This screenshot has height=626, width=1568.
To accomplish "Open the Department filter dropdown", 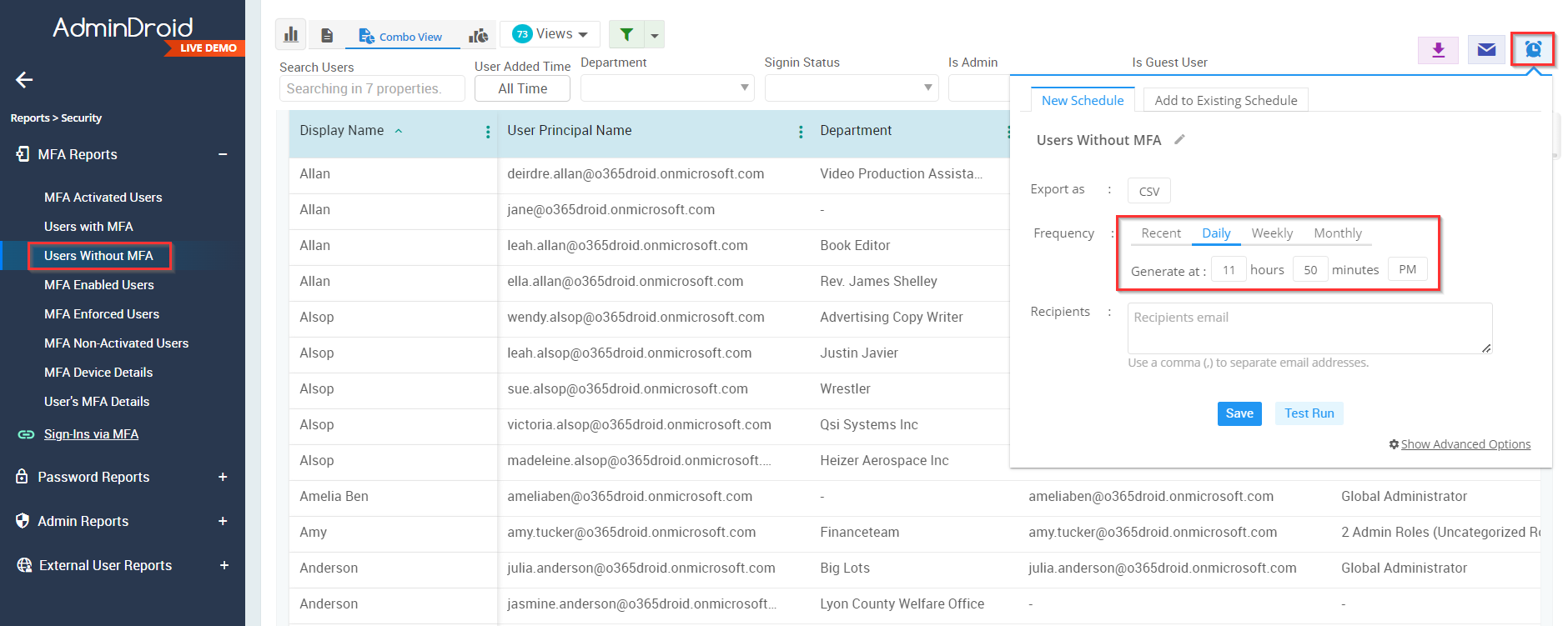I will click(666, 88).
